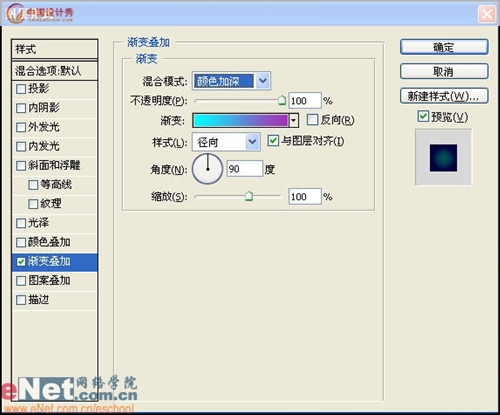This screenshot has height=415, width=500.
Task: Select the 斜面和浮雕 list entry label
Action: coord(54,165)
